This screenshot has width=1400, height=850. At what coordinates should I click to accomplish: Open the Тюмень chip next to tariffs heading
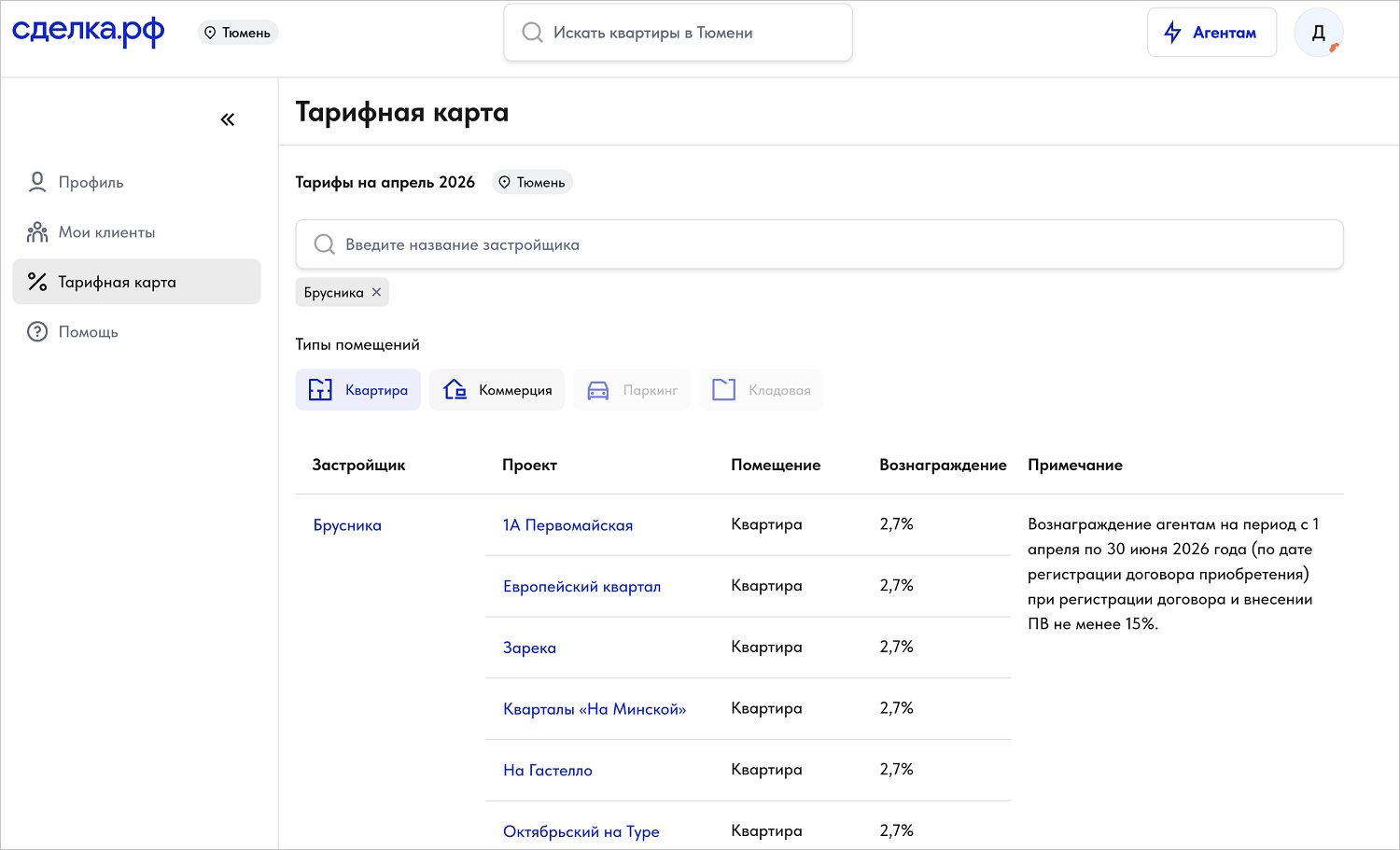532,182
